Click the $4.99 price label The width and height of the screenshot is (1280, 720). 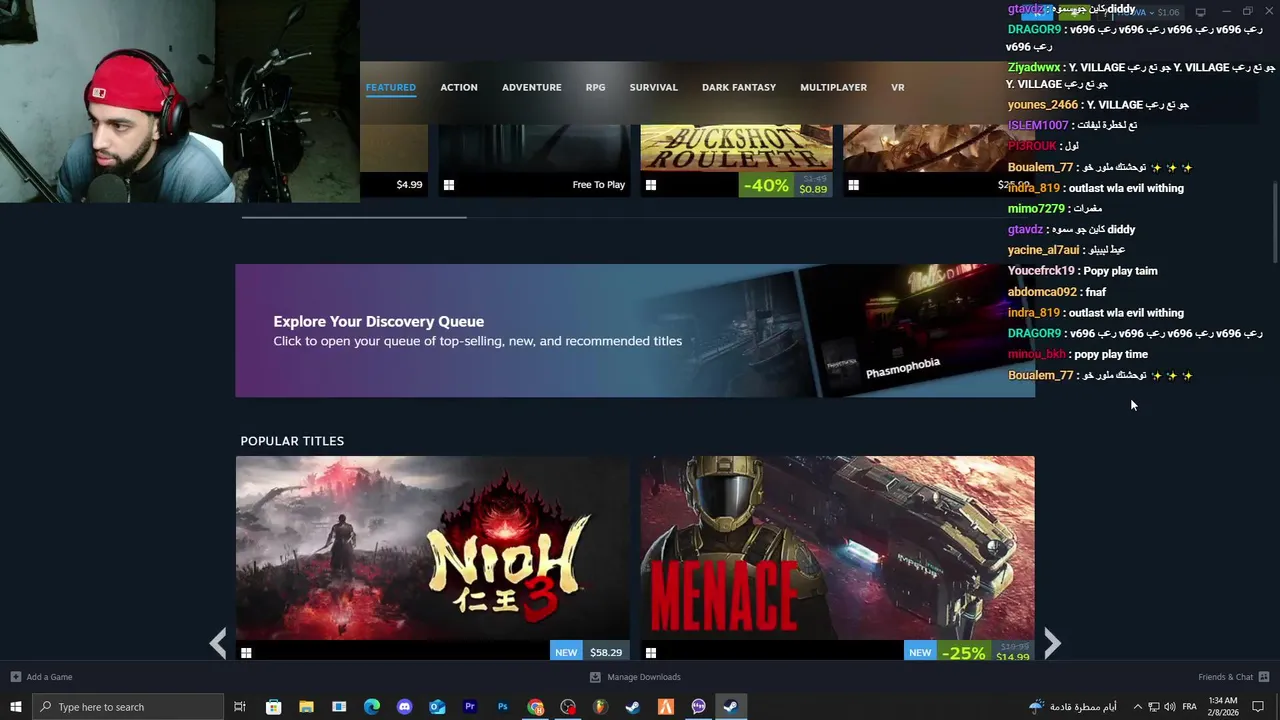[x=409, y=185]
